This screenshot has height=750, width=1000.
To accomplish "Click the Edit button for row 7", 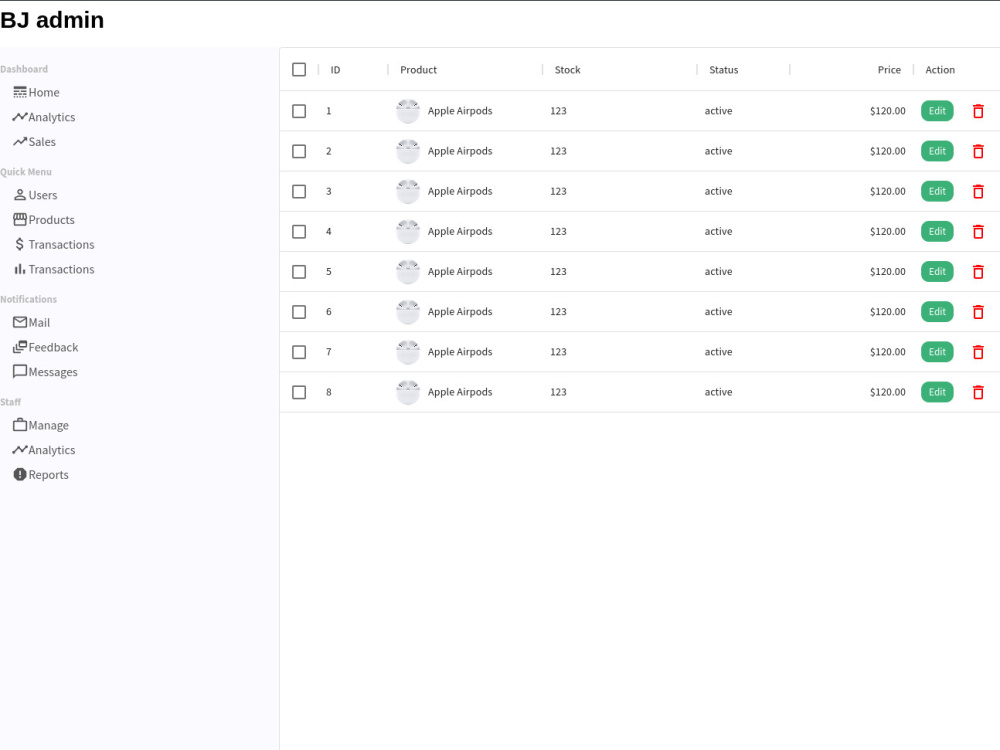I will point(937,352).
